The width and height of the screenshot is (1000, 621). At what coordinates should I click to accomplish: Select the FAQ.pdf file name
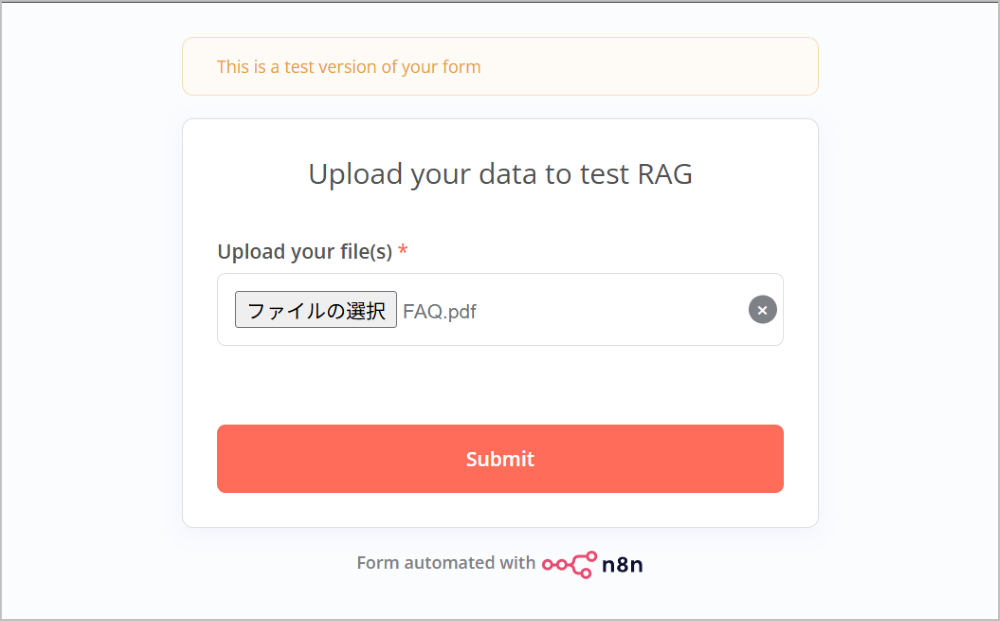pos(439,312)
